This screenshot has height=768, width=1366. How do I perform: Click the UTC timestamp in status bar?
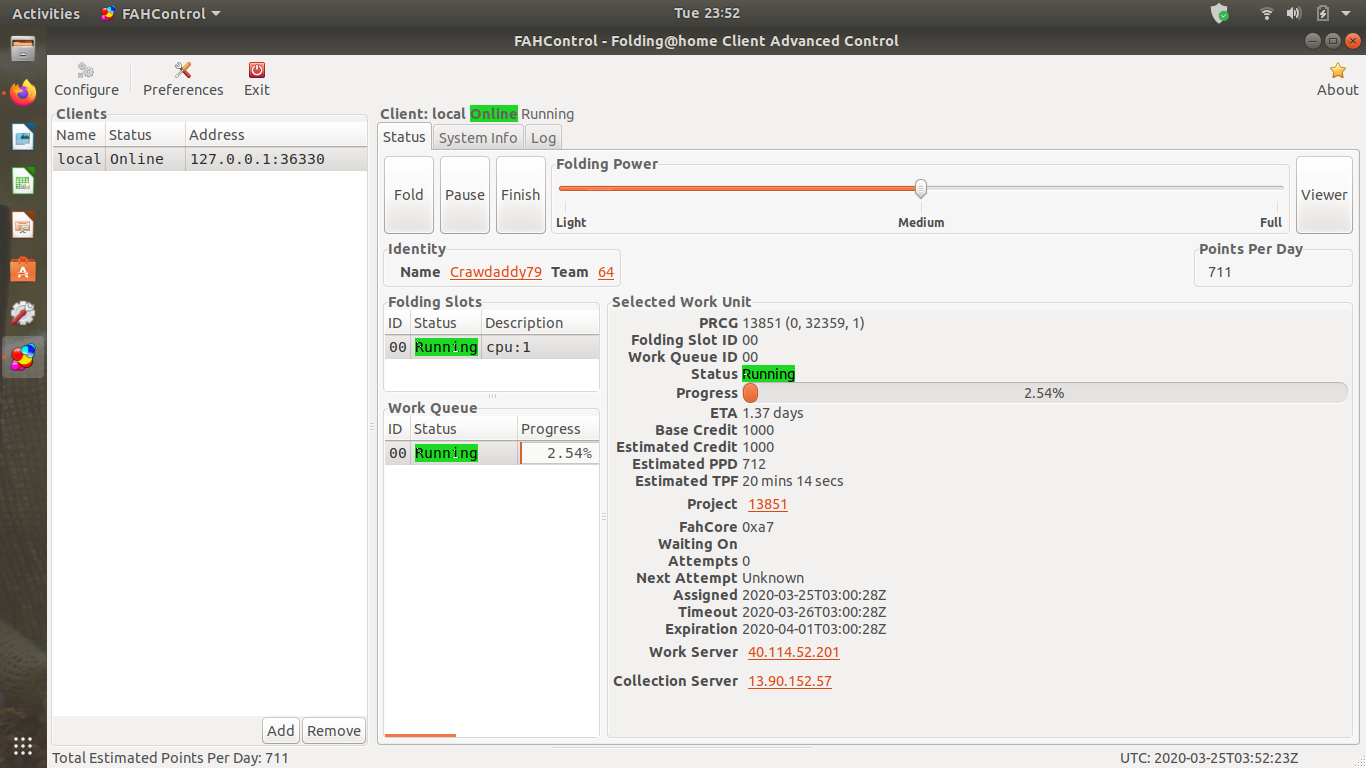pyautogui.click(x=1209, y=758)
